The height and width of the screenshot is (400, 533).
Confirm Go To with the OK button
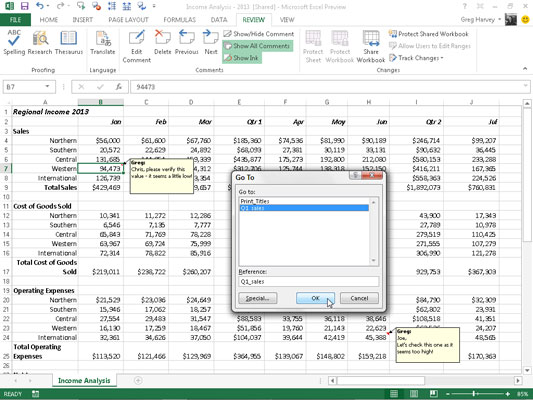tap(315, 298)
